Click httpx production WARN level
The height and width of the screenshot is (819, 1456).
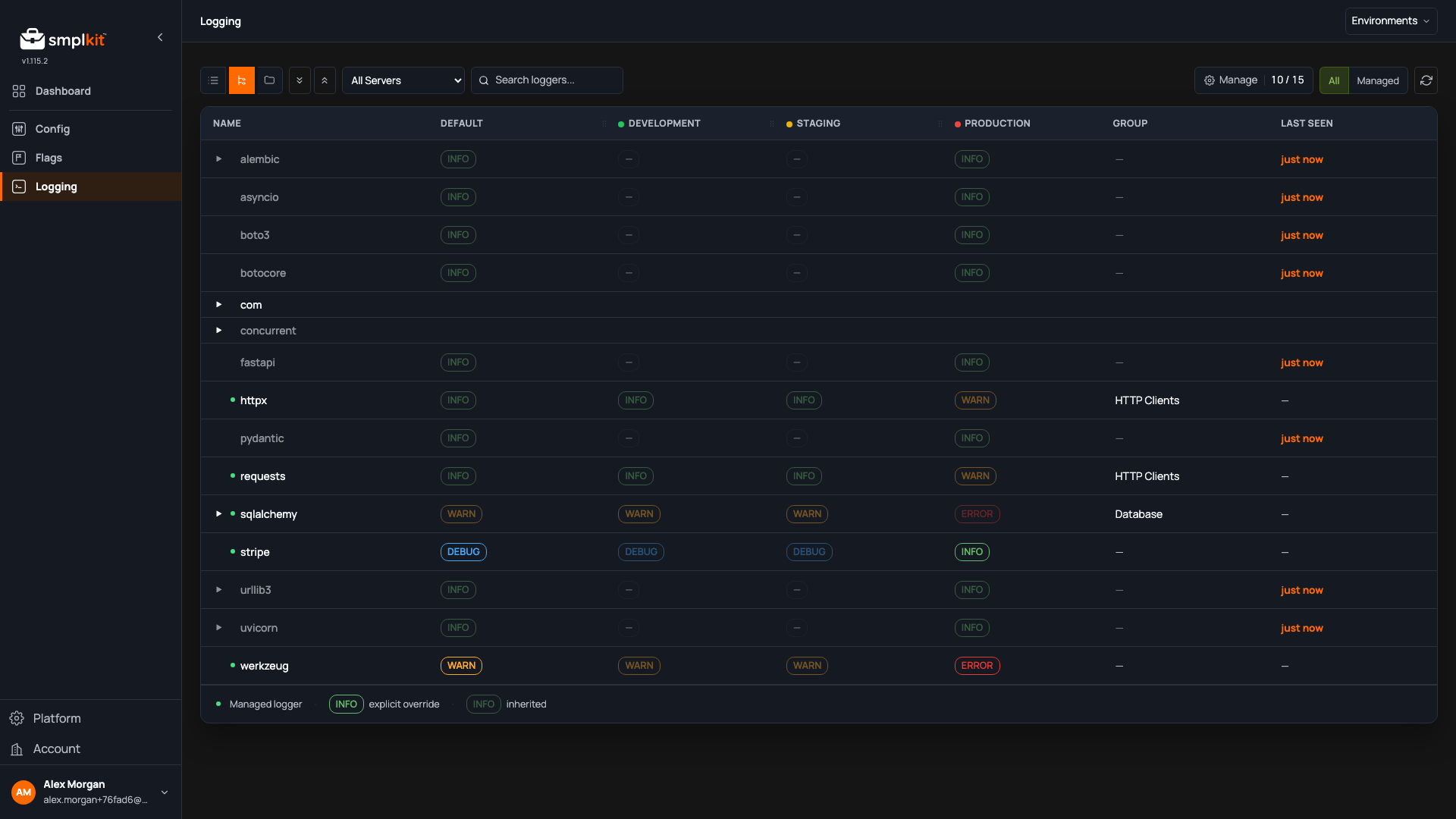click(975, 400)
